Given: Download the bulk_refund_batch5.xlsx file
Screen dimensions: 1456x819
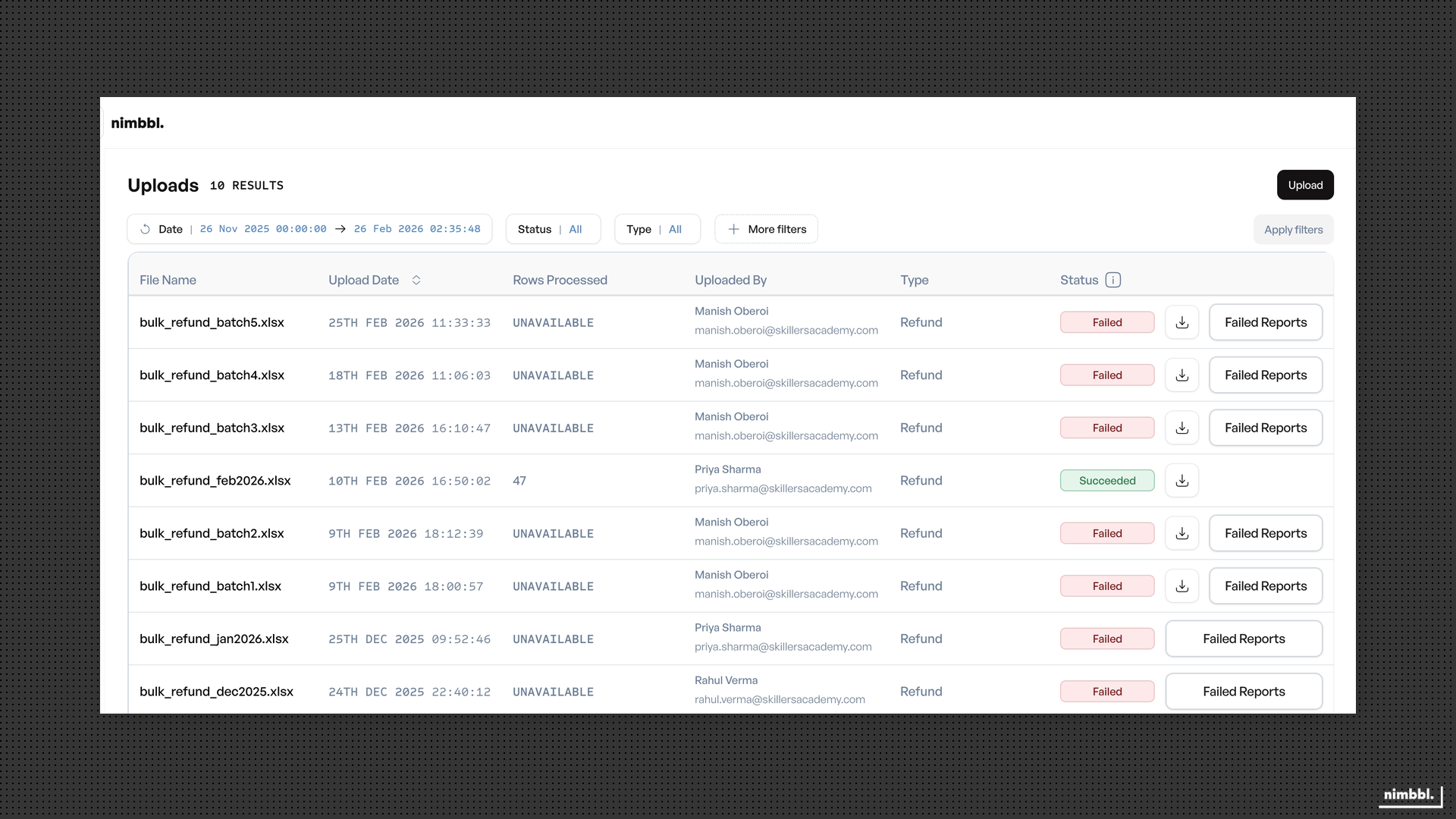Looking at the screenshot, I should tap(1181, 322).
